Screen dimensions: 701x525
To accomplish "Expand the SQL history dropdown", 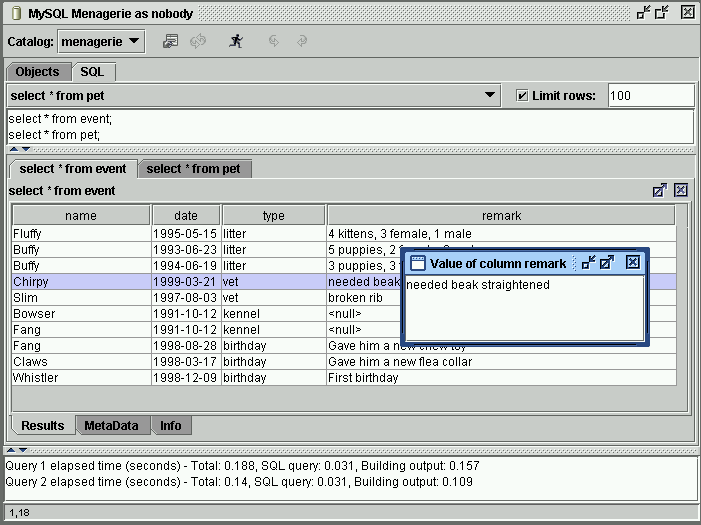I will tap(490, 96).
